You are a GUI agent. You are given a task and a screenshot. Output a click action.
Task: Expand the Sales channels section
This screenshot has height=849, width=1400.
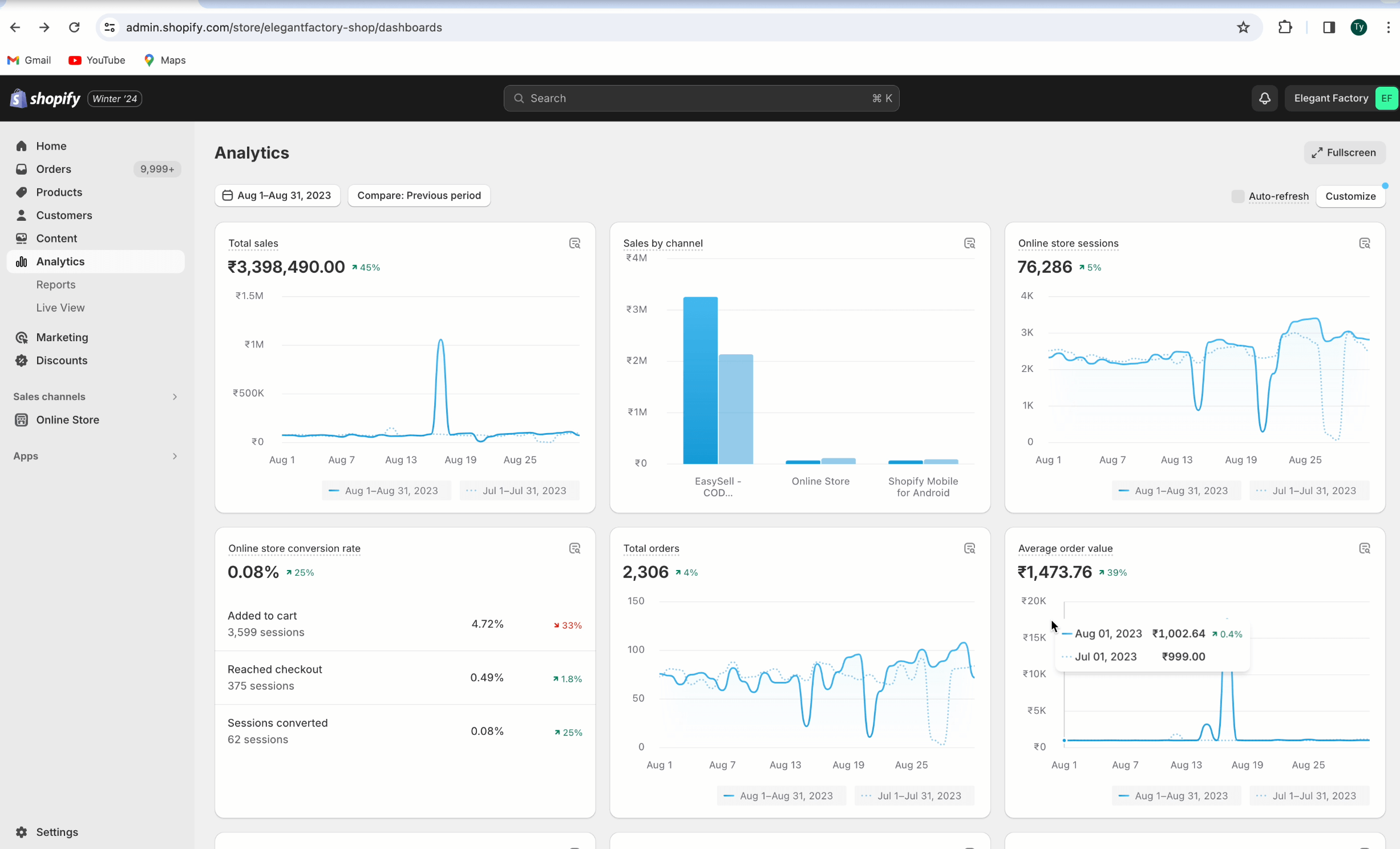pyautogui.click(x=175, y=397)
